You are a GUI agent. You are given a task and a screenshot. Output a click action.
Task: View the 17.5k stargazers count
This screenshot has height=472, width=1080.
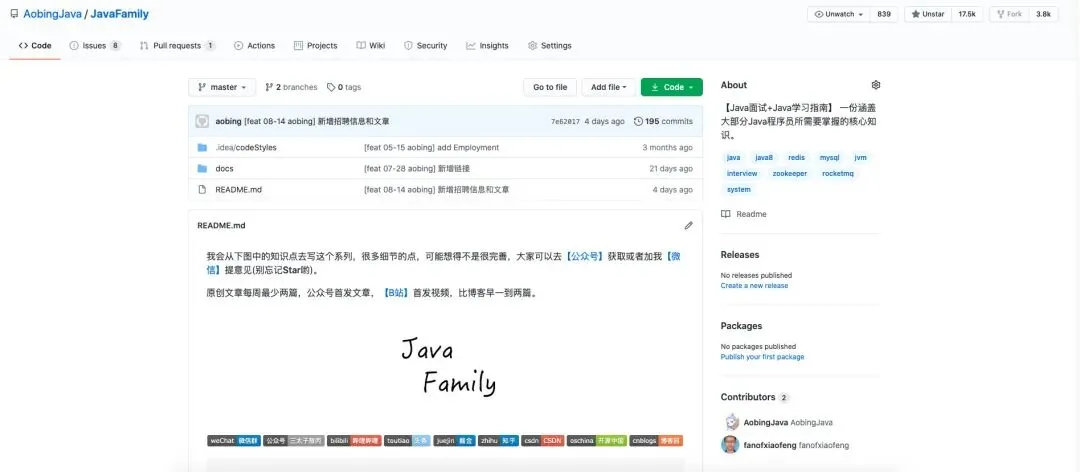[966, 14]
